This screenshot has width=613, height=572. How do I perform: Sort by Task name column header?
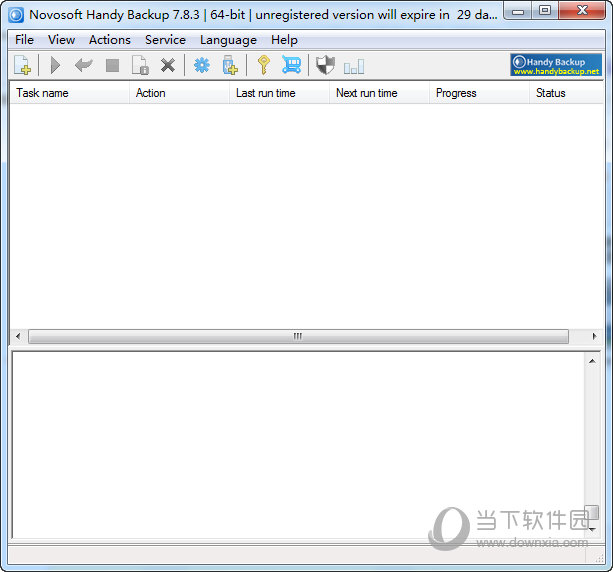[x=69, y=93]
